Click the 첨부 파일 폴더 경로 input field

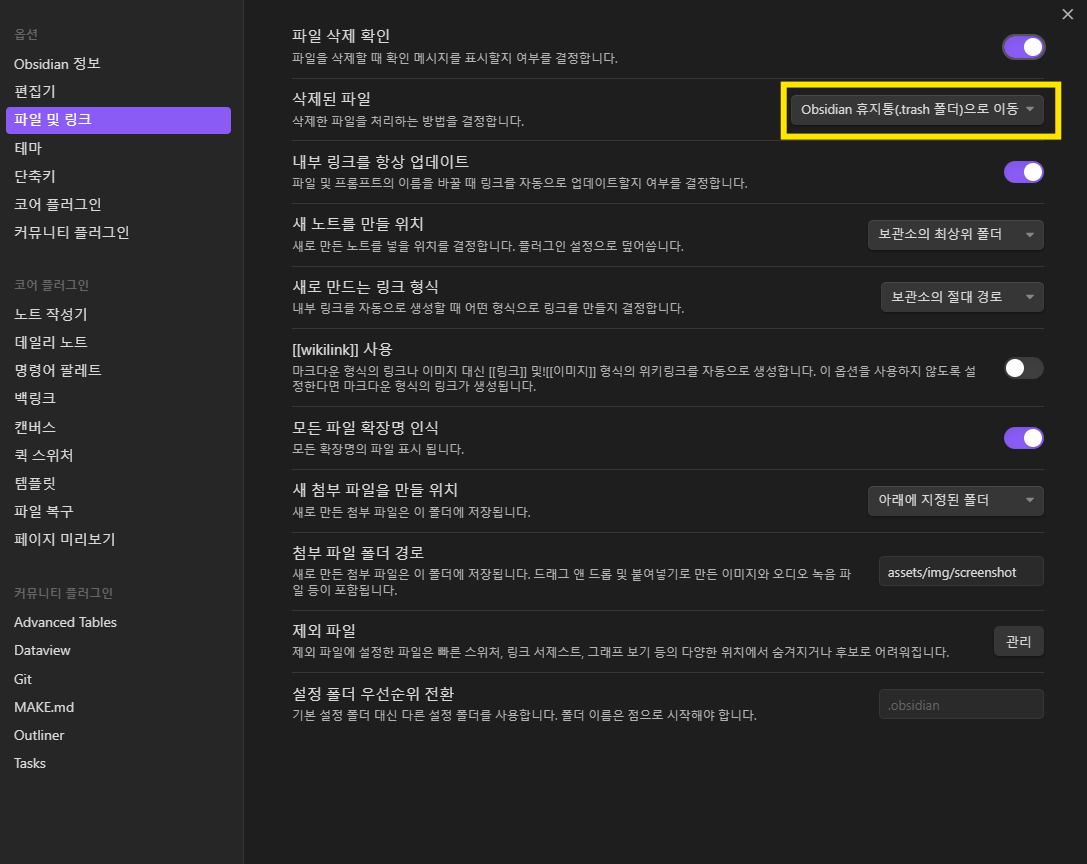click(x=961, y=572)
